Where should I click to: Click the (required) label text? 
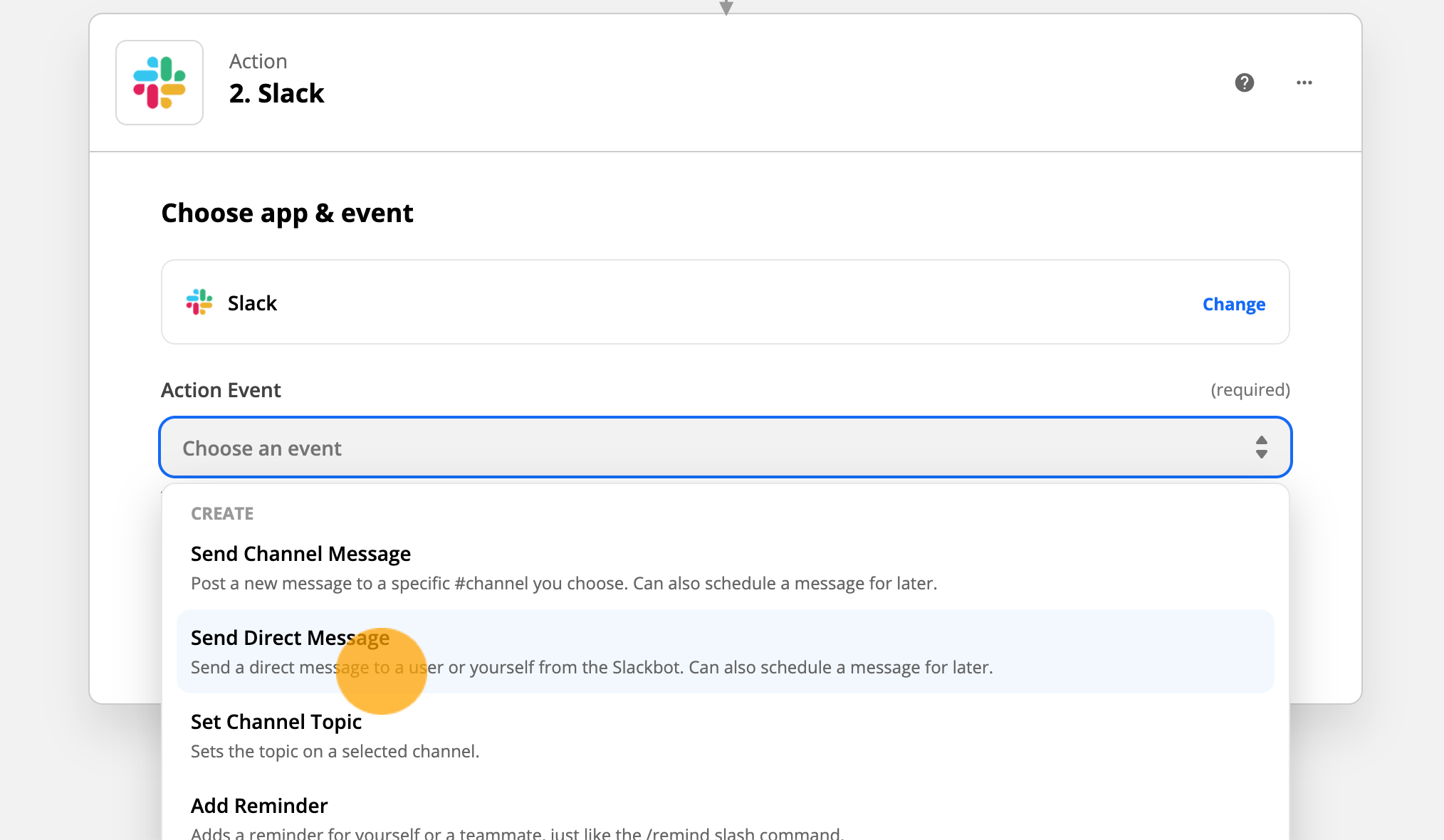point(1250,389)
